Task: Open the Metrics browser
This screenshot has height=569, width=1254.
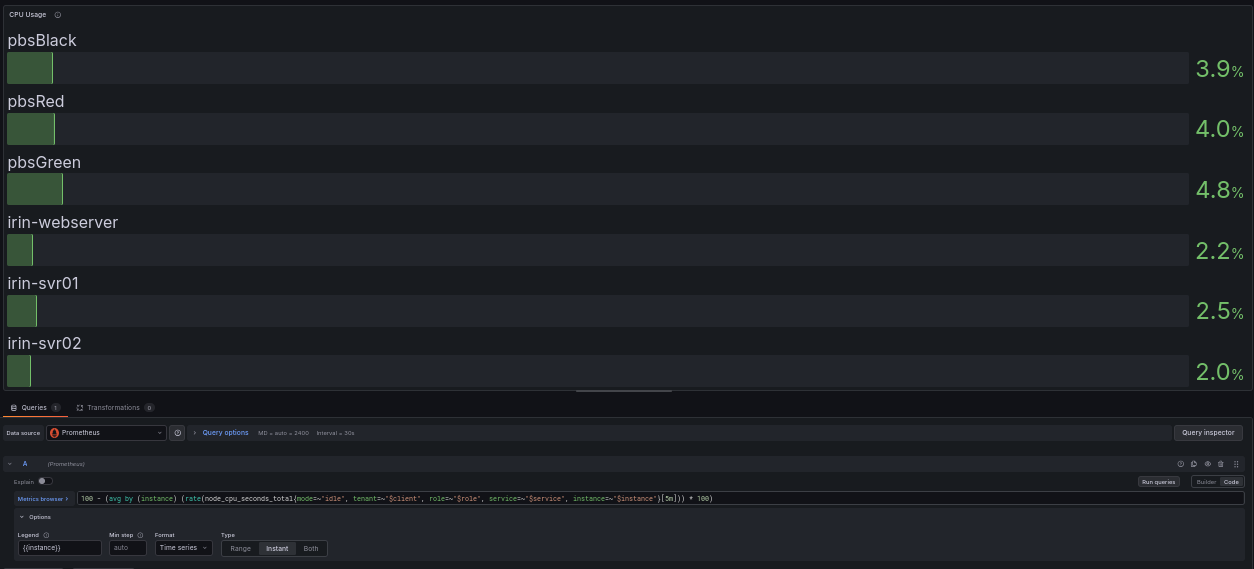Action: 42,498
